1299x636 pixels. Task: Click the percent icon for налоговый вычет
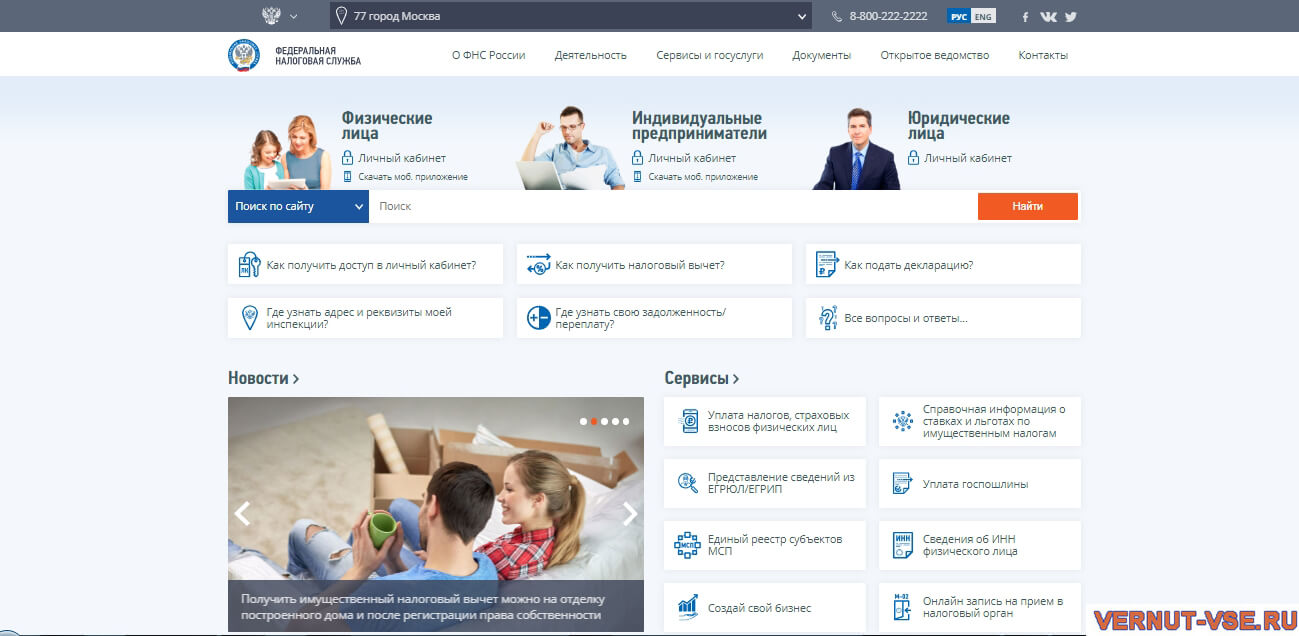pos(538,265)
